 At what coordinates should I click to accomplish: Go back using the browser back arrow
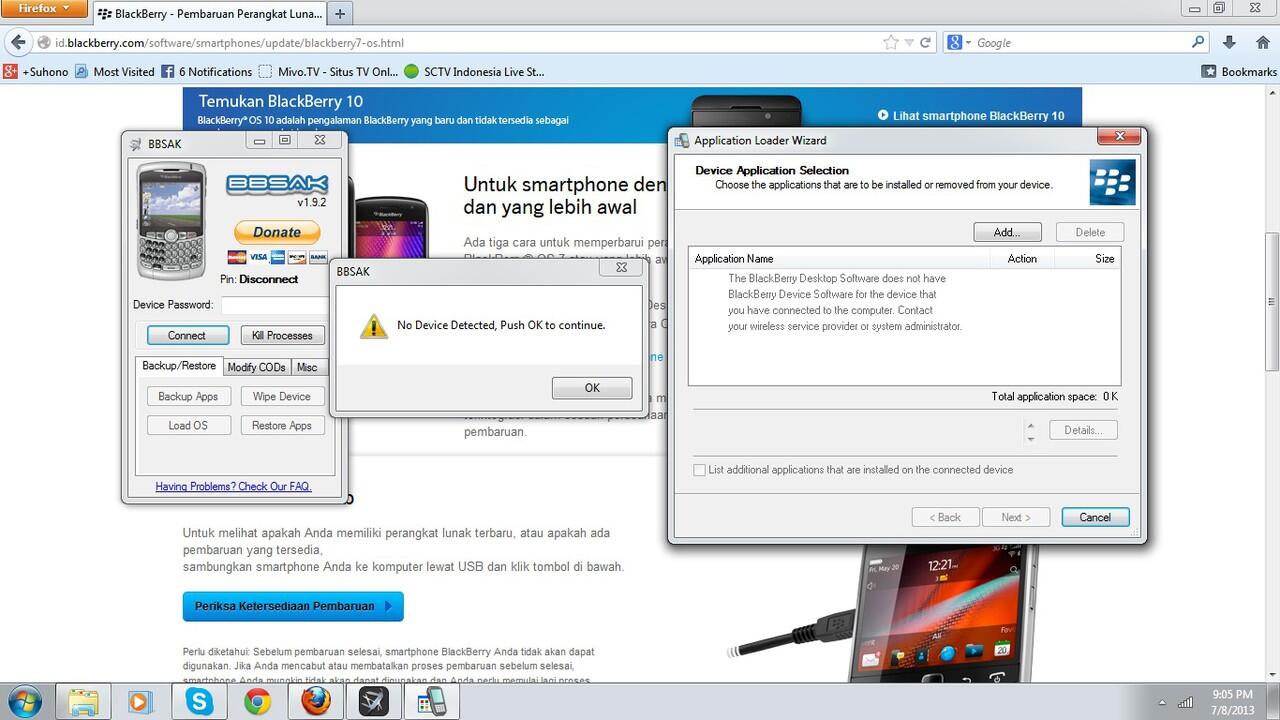17,43
